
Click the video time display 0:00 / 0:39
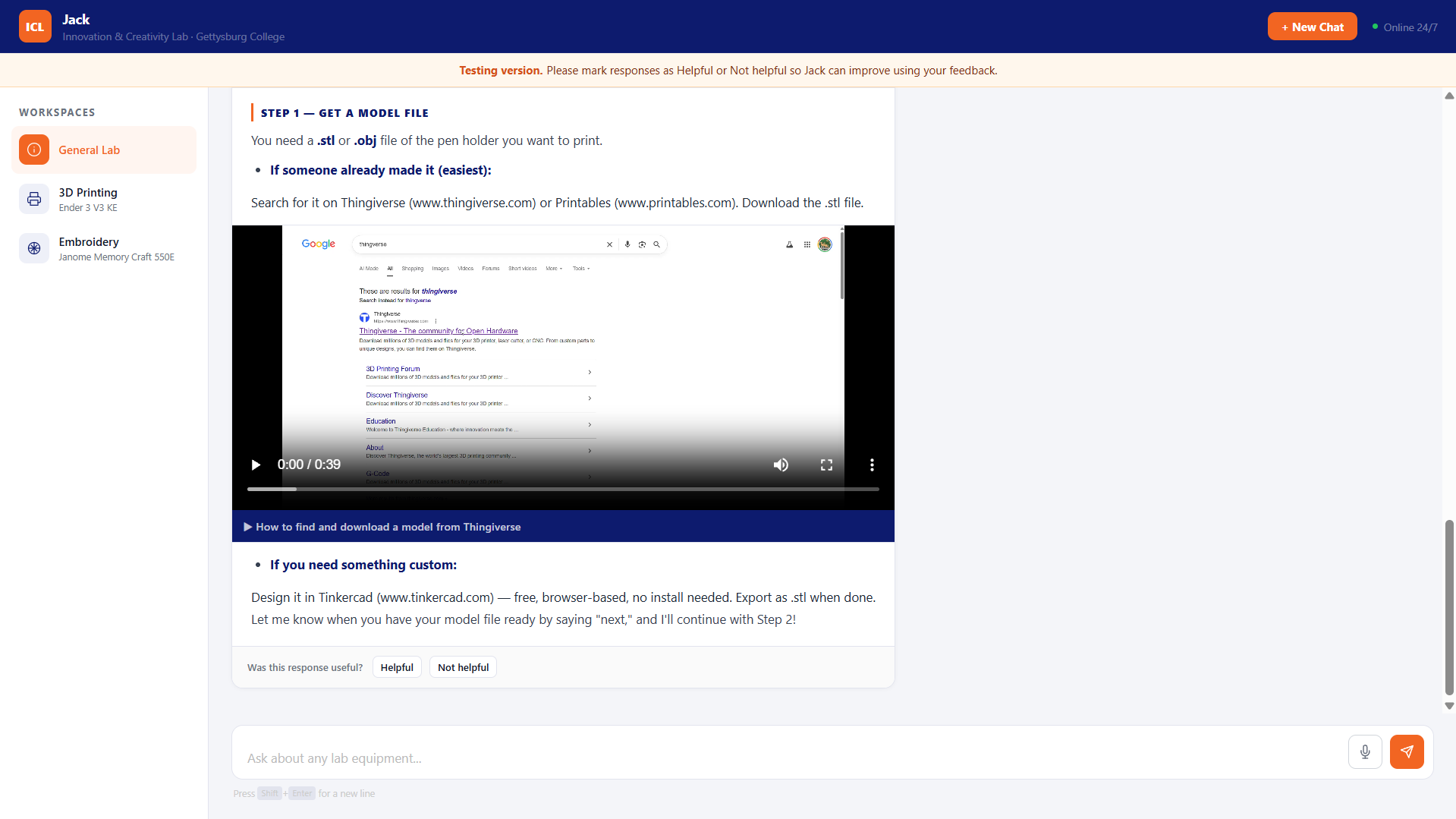(309, 465)
